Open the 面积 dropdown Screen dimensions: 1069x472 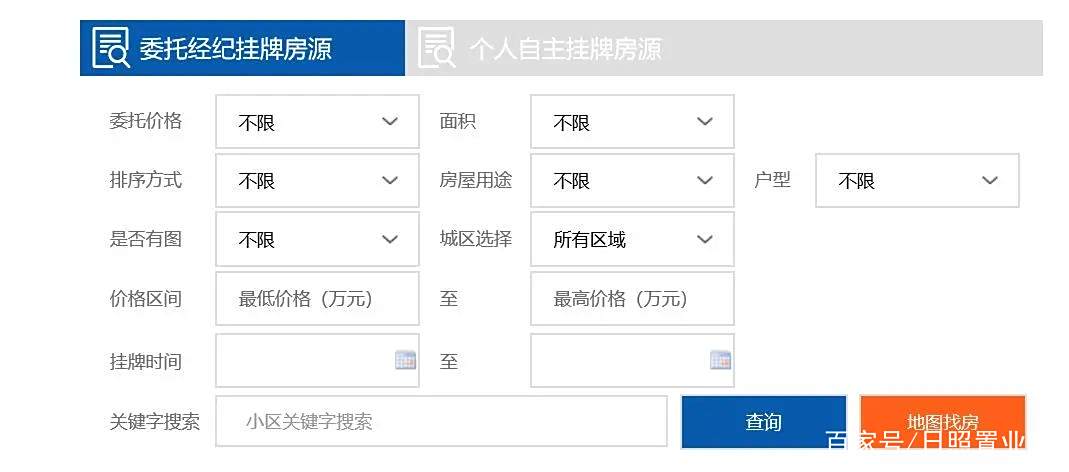coord(632,122)
